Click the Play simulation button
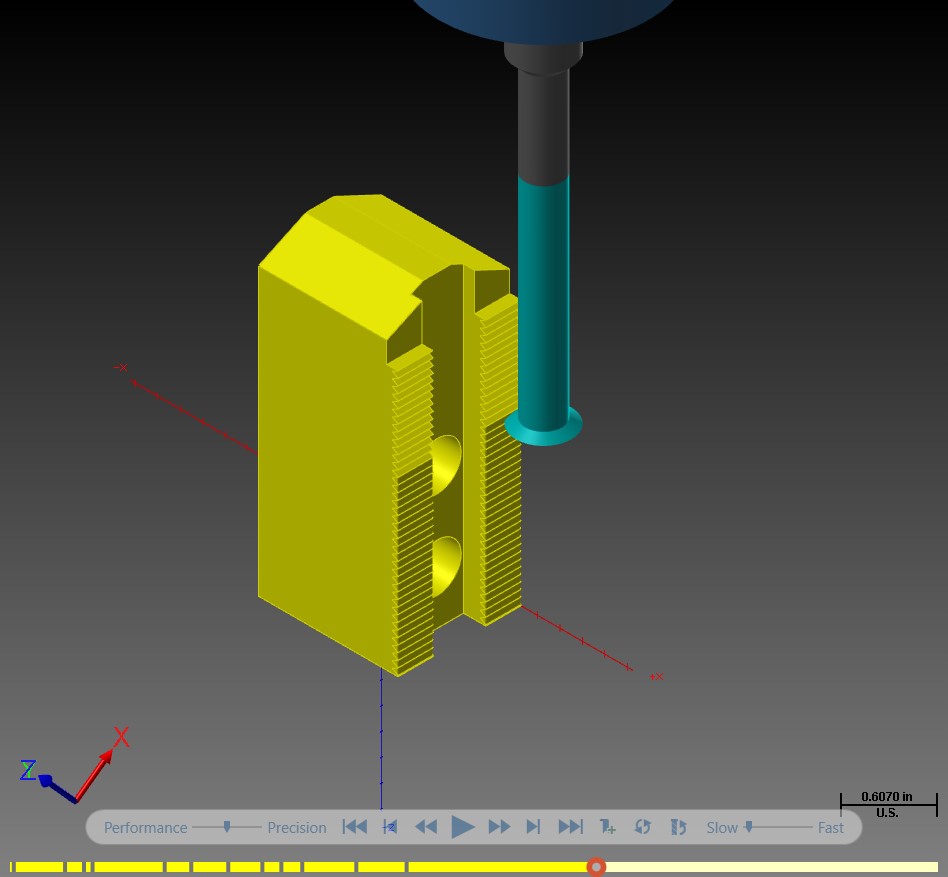 click(463, 827)
